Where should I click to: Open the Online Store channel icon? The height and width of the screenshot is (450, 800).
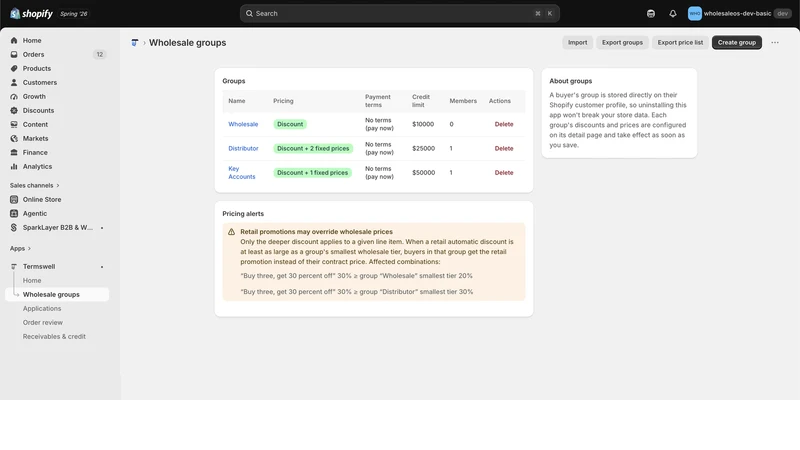[x=14, y=199]
